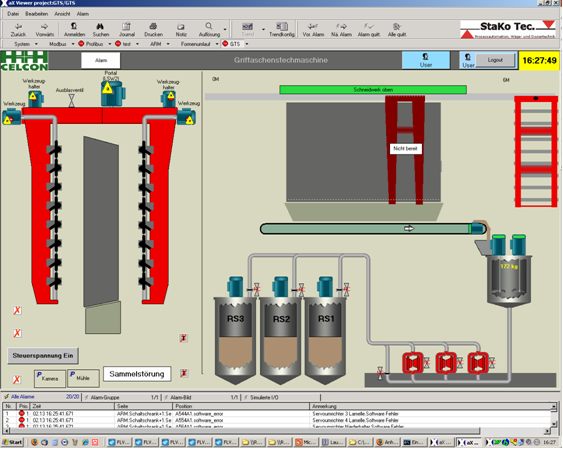
Task: Click the Portal motor icon
Action: pyautogui.click(x=112, y=93)
